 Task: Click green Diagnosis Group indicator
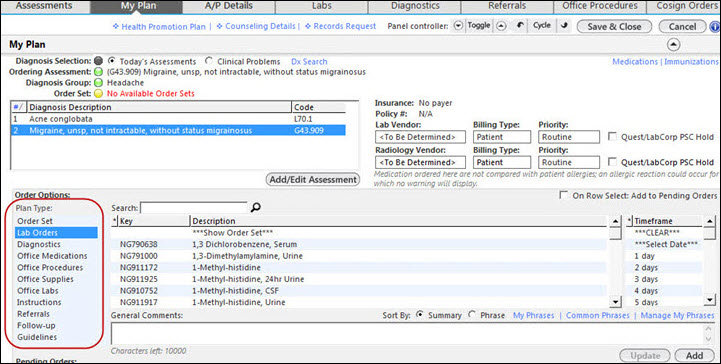[x=98, y=83]
